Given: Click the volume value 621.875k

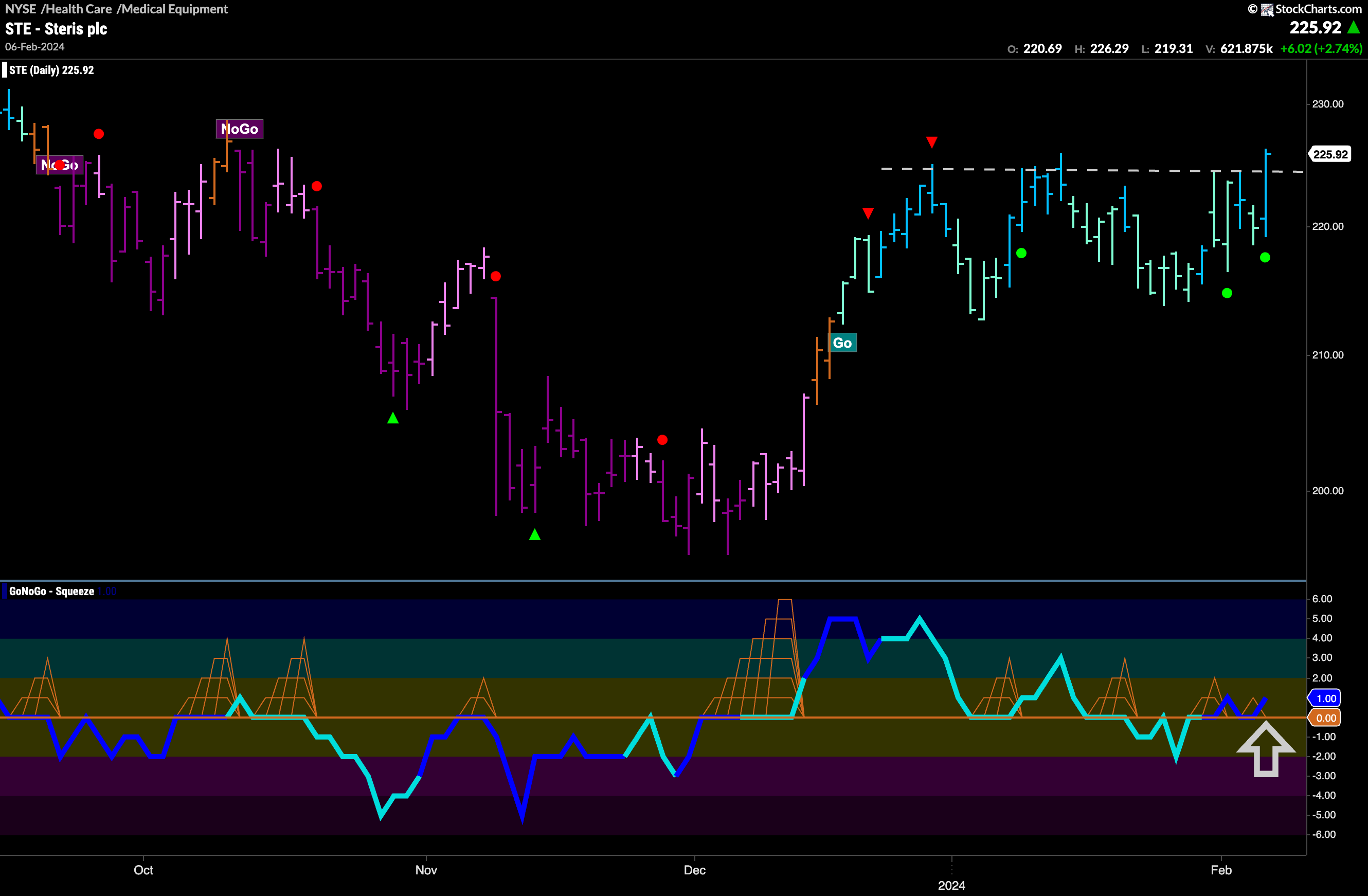Looking at the screenshot, I should 1246,49.
